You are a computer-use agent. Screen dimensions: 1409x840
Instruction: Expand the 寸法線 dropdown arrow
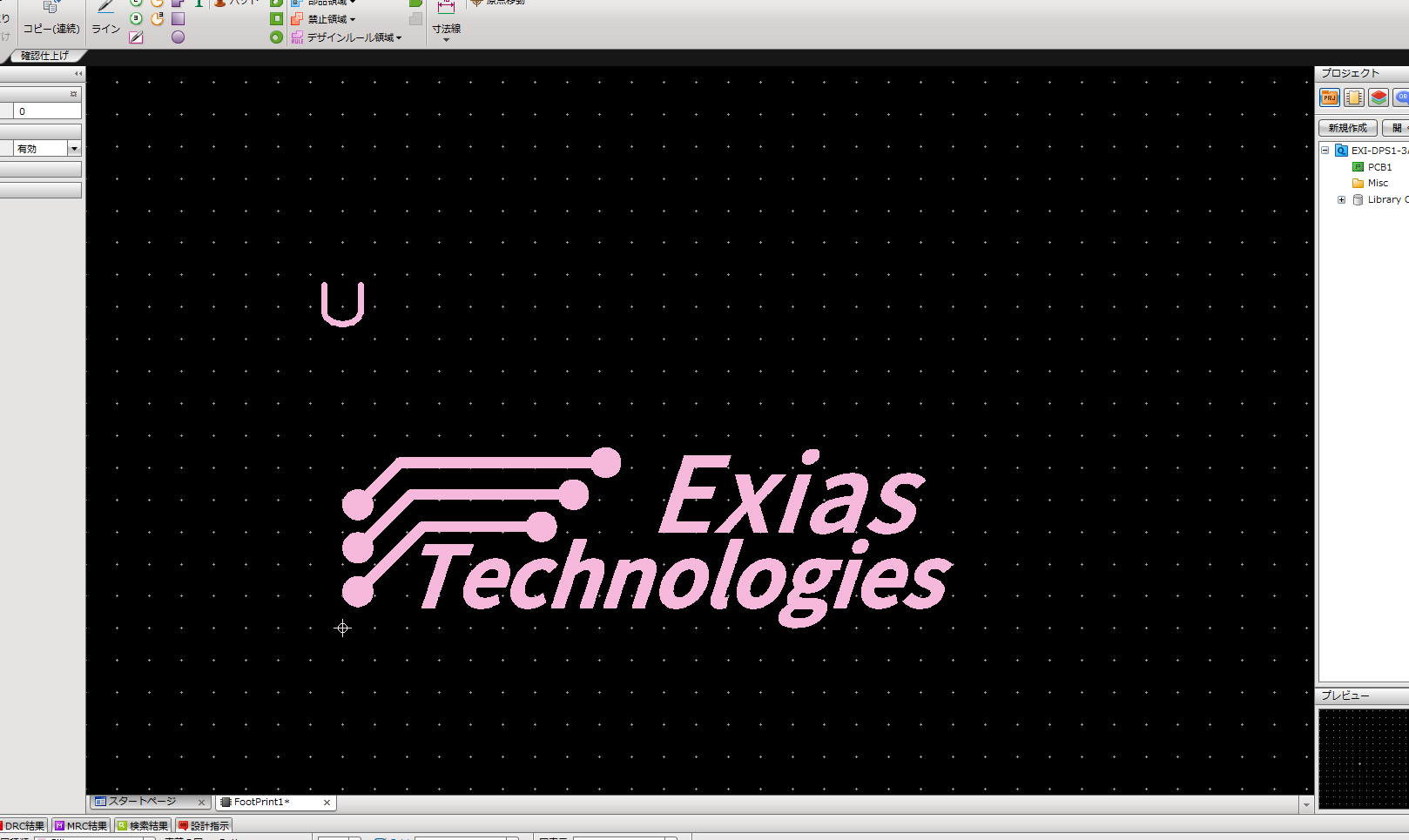click(446, 40)
